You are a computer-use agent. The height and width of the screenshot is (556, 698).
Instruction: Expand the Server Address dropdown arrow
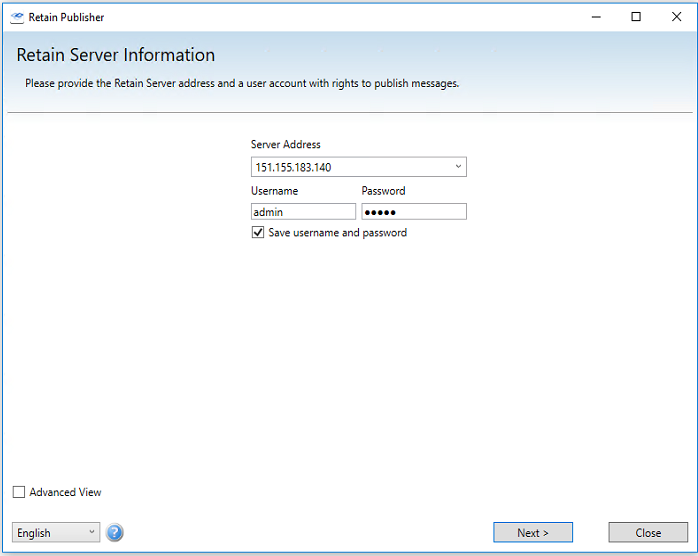[458, 167]
